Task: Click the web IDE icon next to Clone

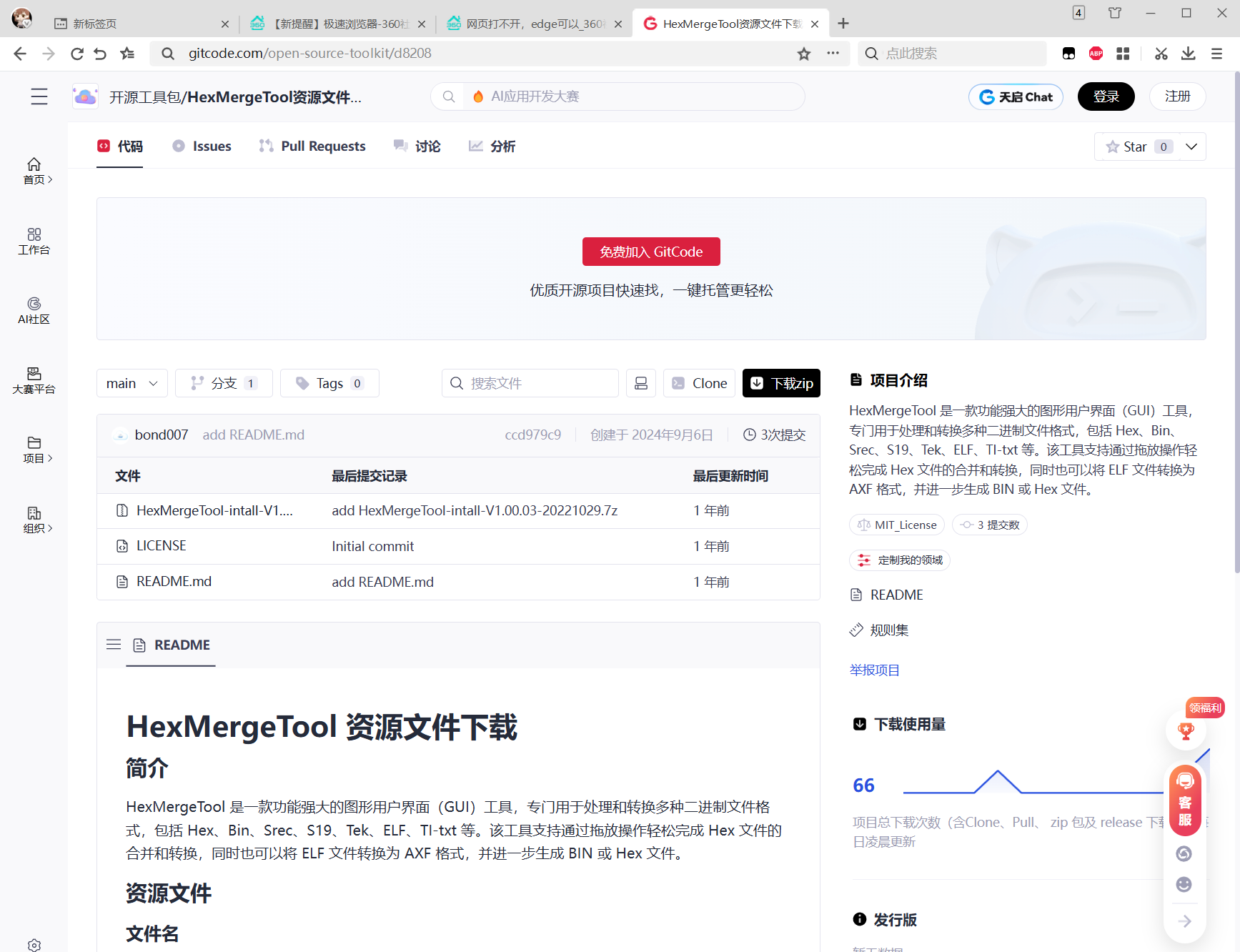Action: 641,383
